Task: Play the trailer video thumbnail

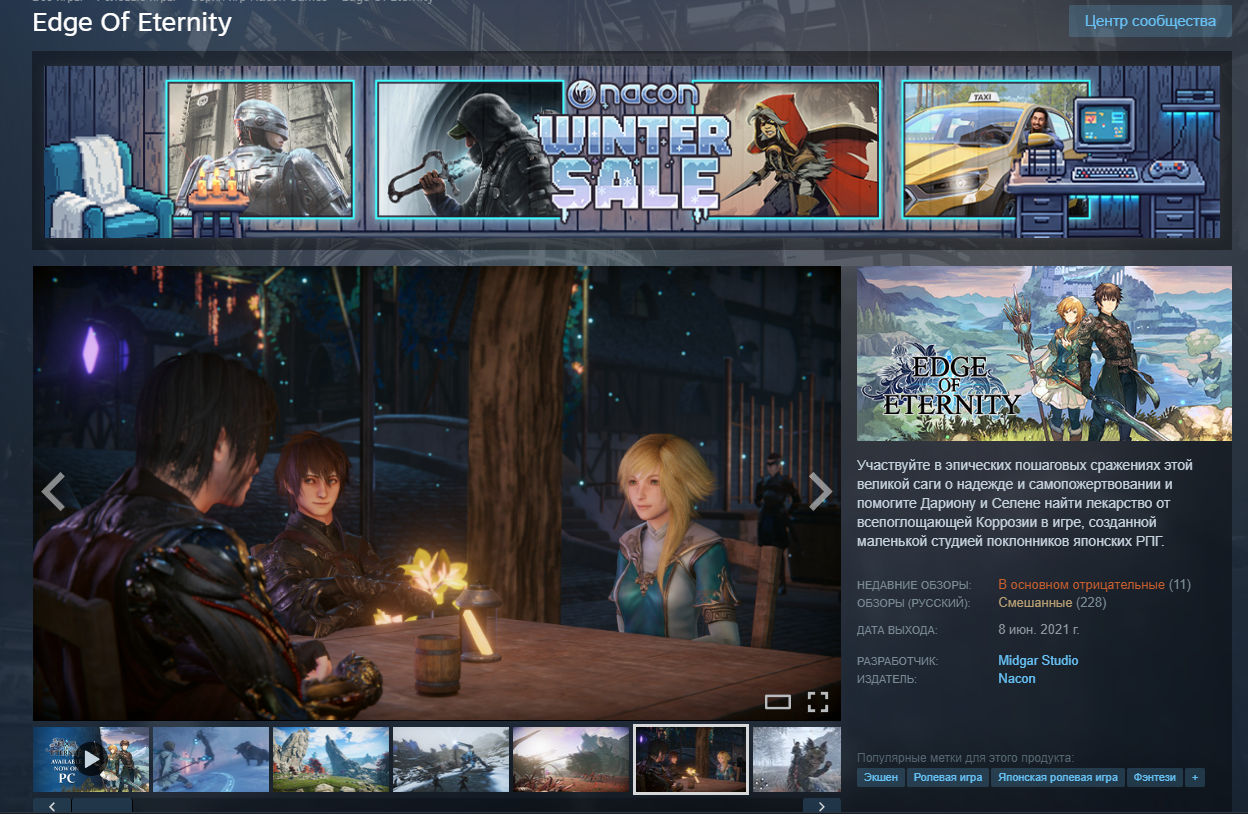Action: pos(91,760)
